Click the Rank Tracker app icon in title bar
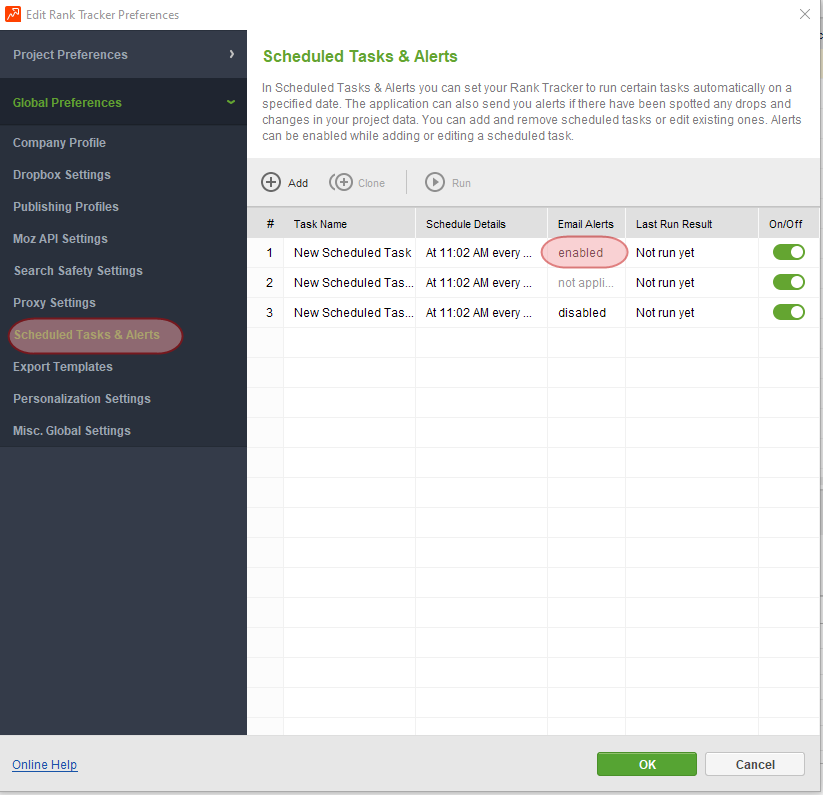823x795 pixels. (13, 14)
